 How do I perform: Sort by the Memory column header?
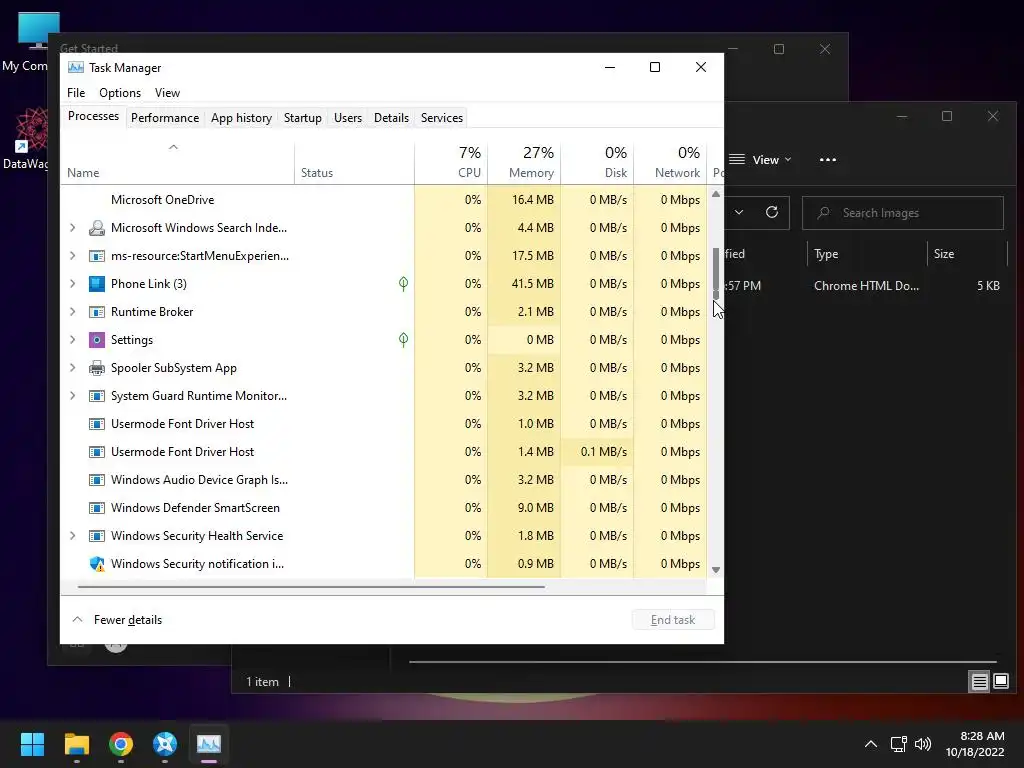(x=524, y=163)
